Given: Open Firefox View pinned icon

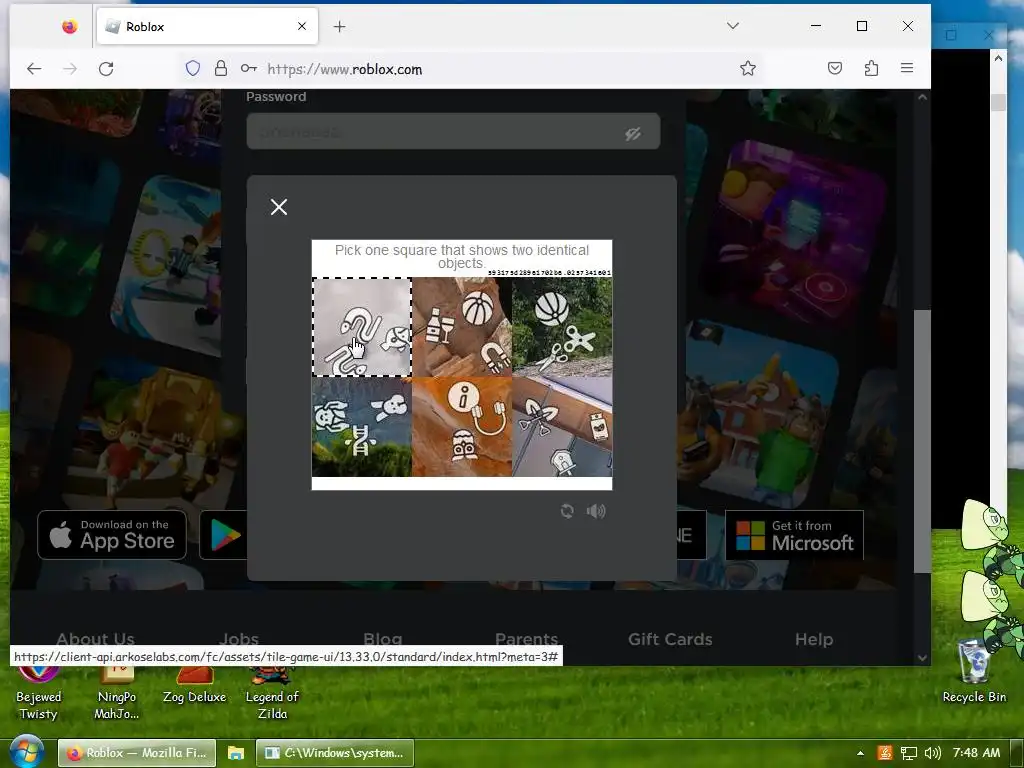Looking at the screenshot, I should (x=69, y=27).
